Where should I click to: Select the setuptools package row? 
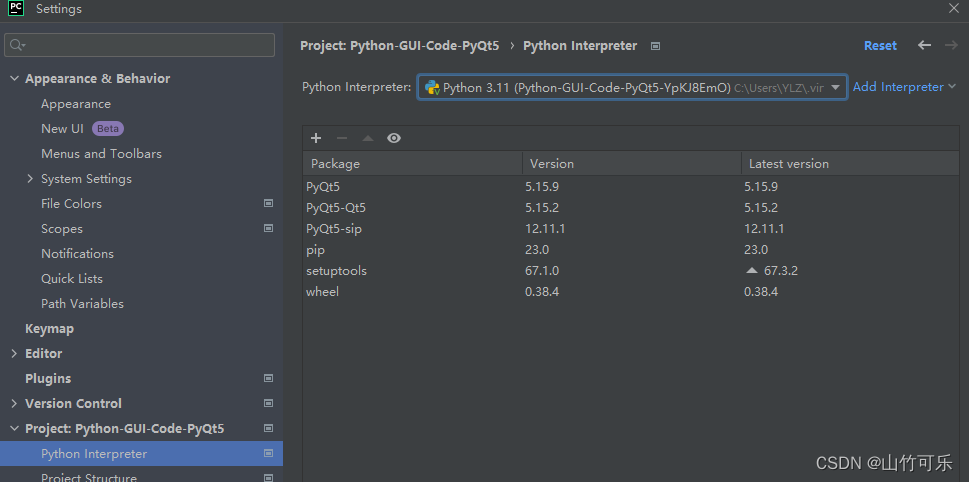pos(631,271)
